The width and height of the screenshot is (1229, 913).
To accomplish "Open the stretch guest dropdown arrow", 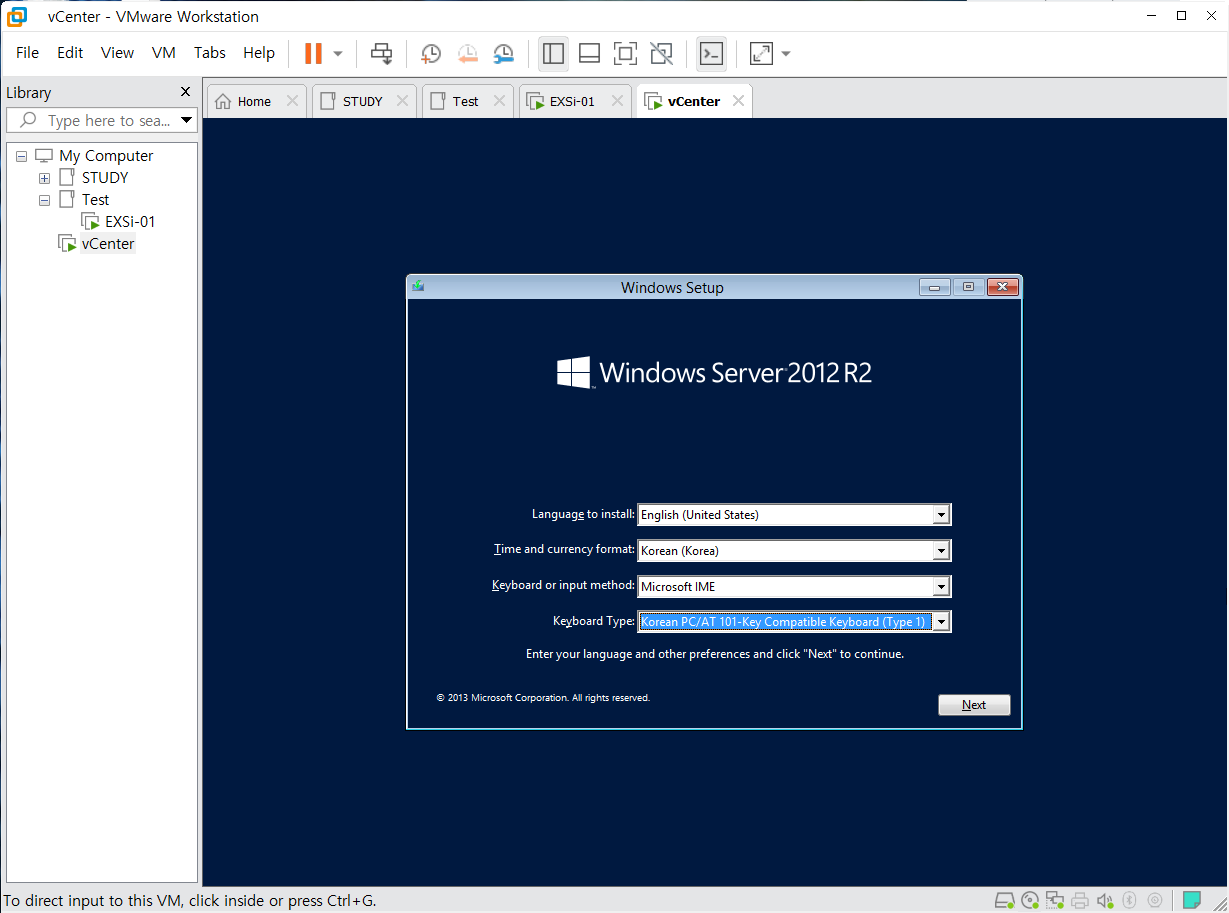I will tap(786, 53).
